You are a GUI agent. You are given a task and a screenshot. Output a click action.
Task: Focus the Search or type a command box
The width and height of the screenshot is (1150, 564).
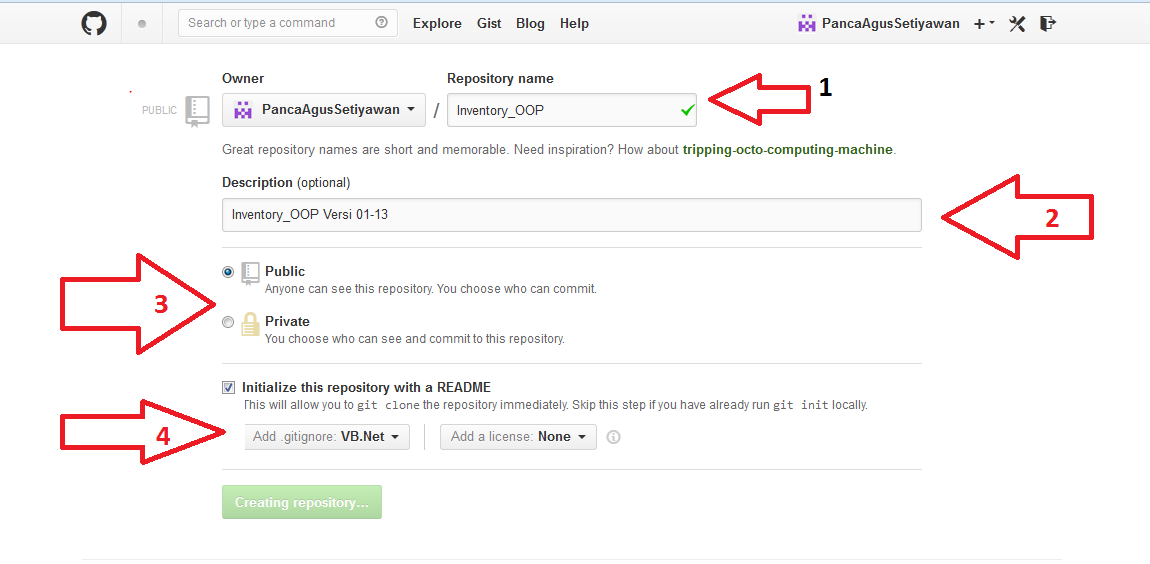click(x=288, y=23)
